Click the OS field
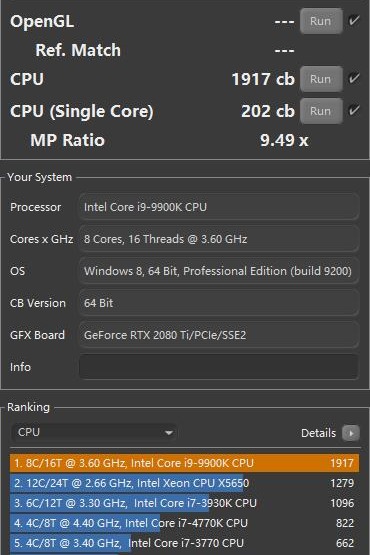 pyautogui.click(x=219, y=271)
